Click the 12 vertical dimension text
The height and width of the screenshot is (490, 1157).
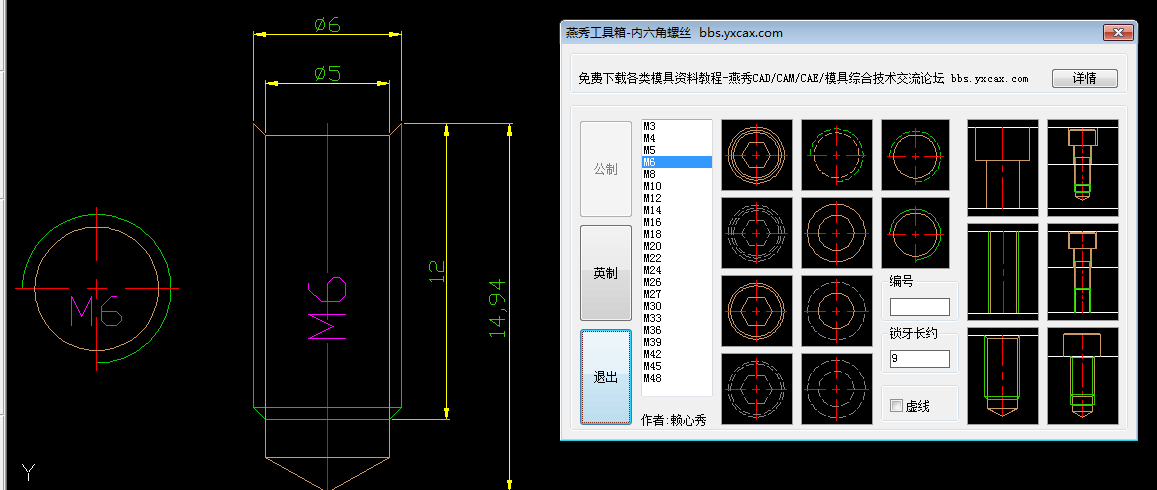[x=436, y=272]
